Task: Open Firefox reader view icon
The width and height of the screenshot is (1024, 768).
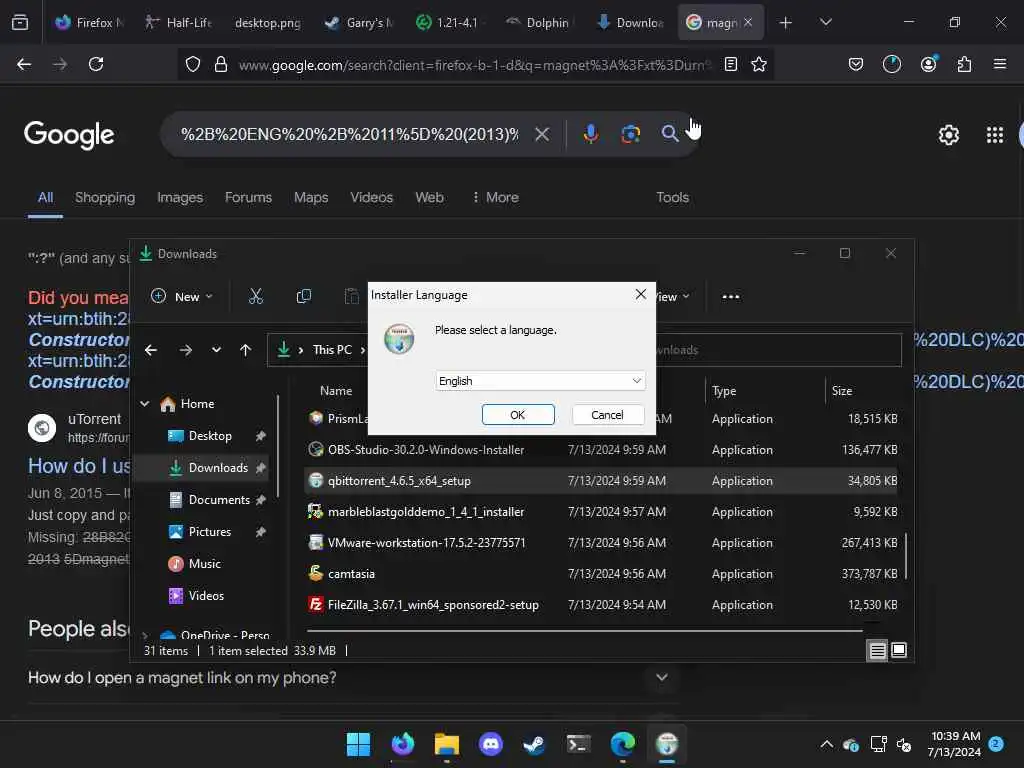Action: (731, 64)
